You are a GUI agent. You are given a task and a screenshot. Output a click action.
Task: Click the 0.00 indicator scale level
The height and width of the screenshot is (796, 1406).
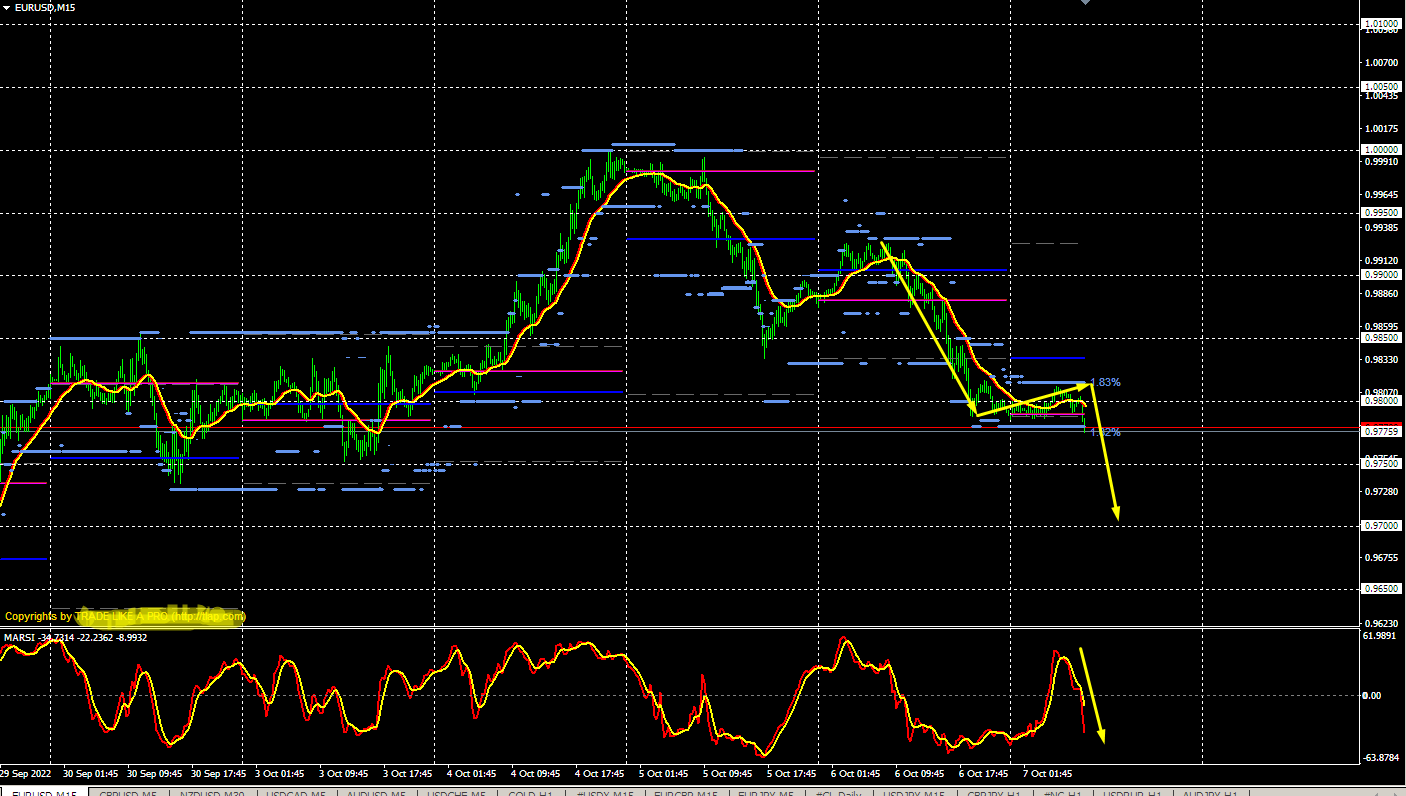(1372, 696)
